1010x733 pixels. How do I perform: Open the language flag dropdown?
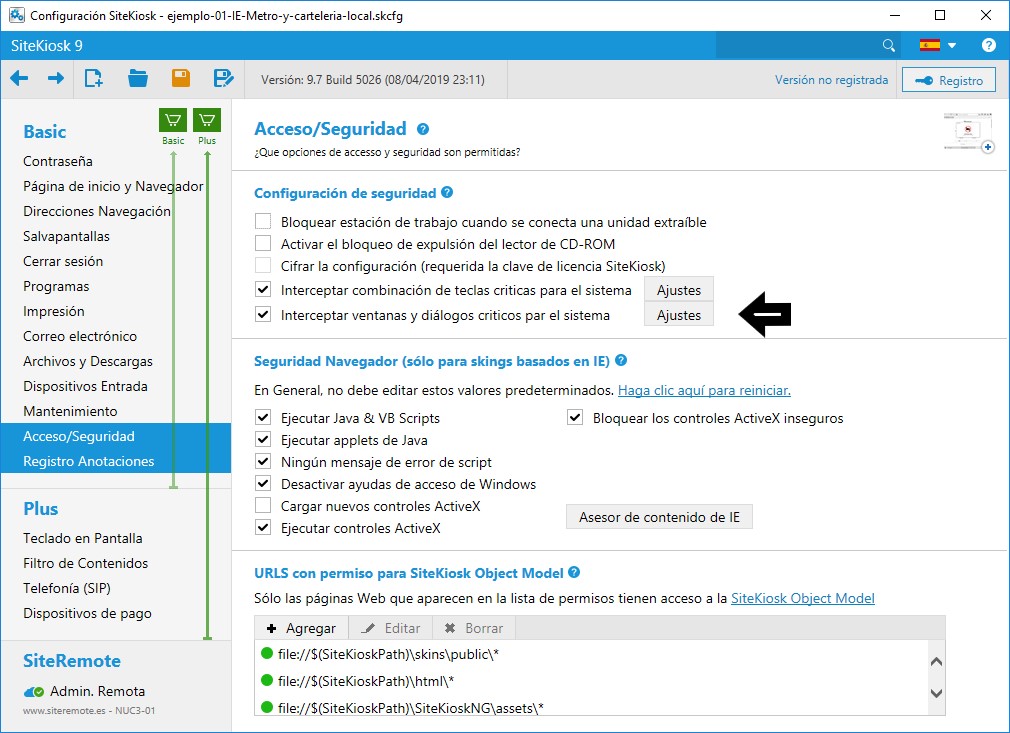click(938, 45)
